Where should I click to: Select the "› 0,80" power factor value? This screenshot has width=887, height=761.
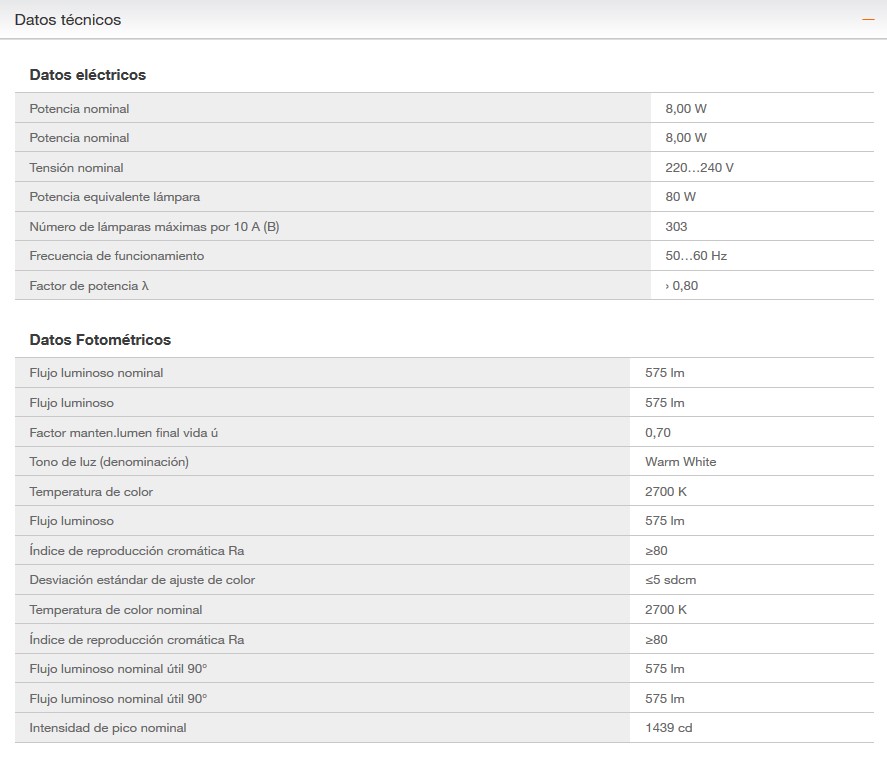pyautogui.click(x=682, y=286)
